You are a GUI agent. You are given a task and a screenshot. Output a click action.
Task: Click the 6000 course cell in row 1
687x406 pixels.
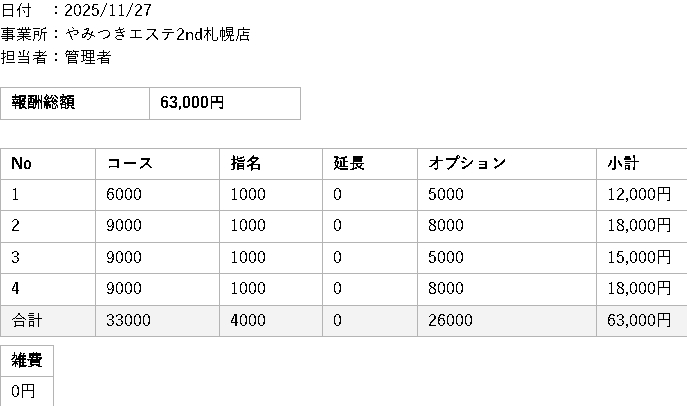pyautogui.click(x=124, y=195)
